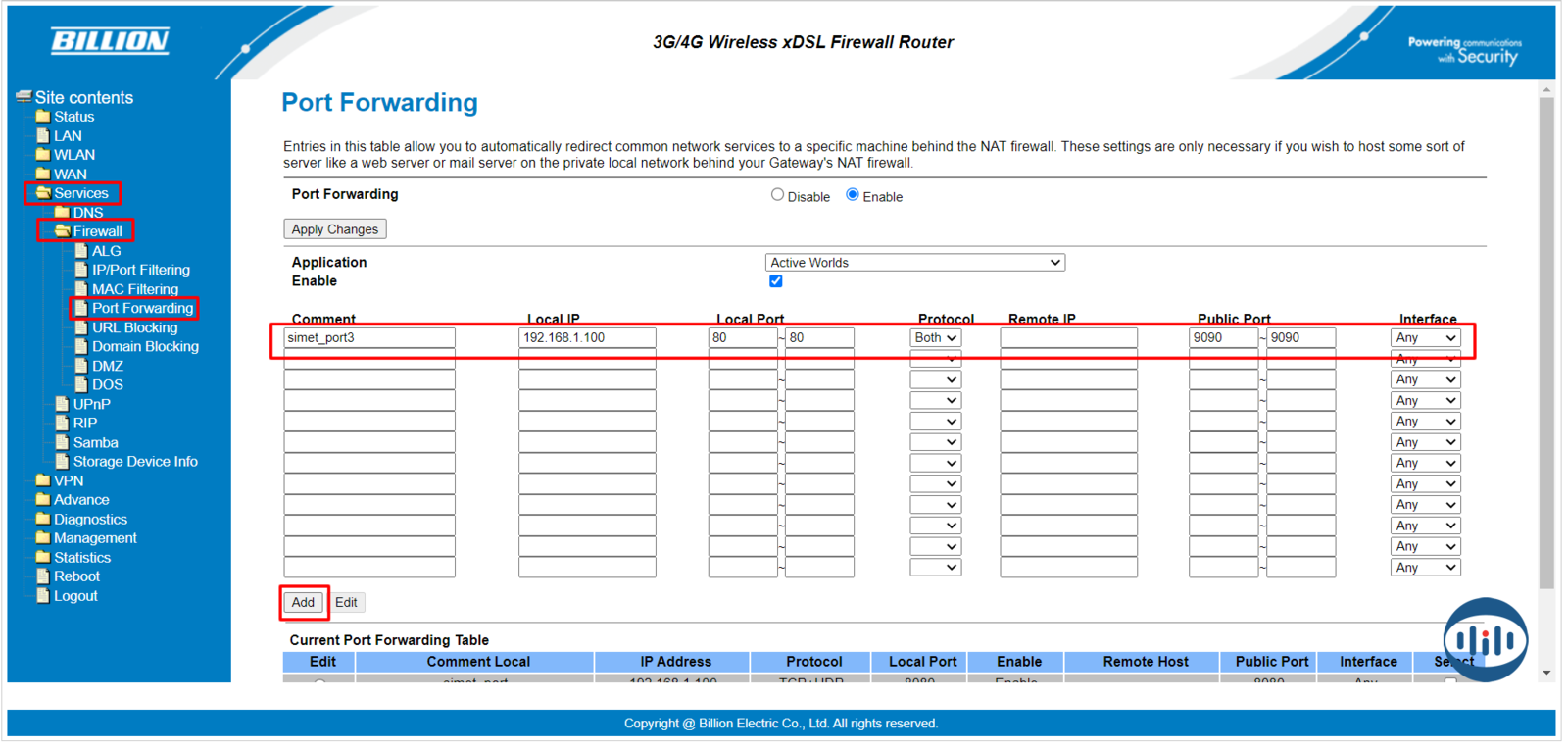Uncheck the Application Enable checkbox

(x=776, y=281)
